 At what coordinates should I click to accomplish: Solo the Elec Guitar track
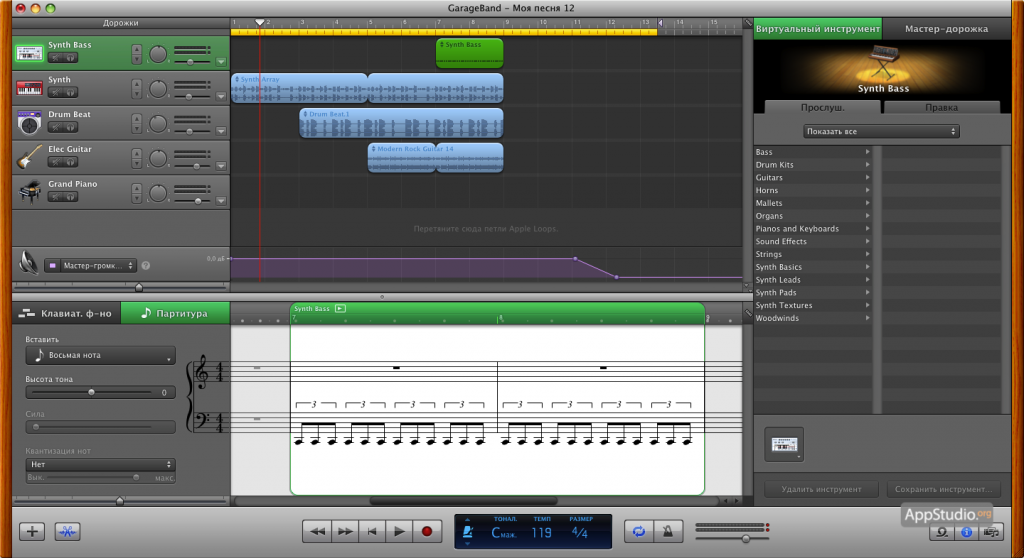[x=70, y=162]
